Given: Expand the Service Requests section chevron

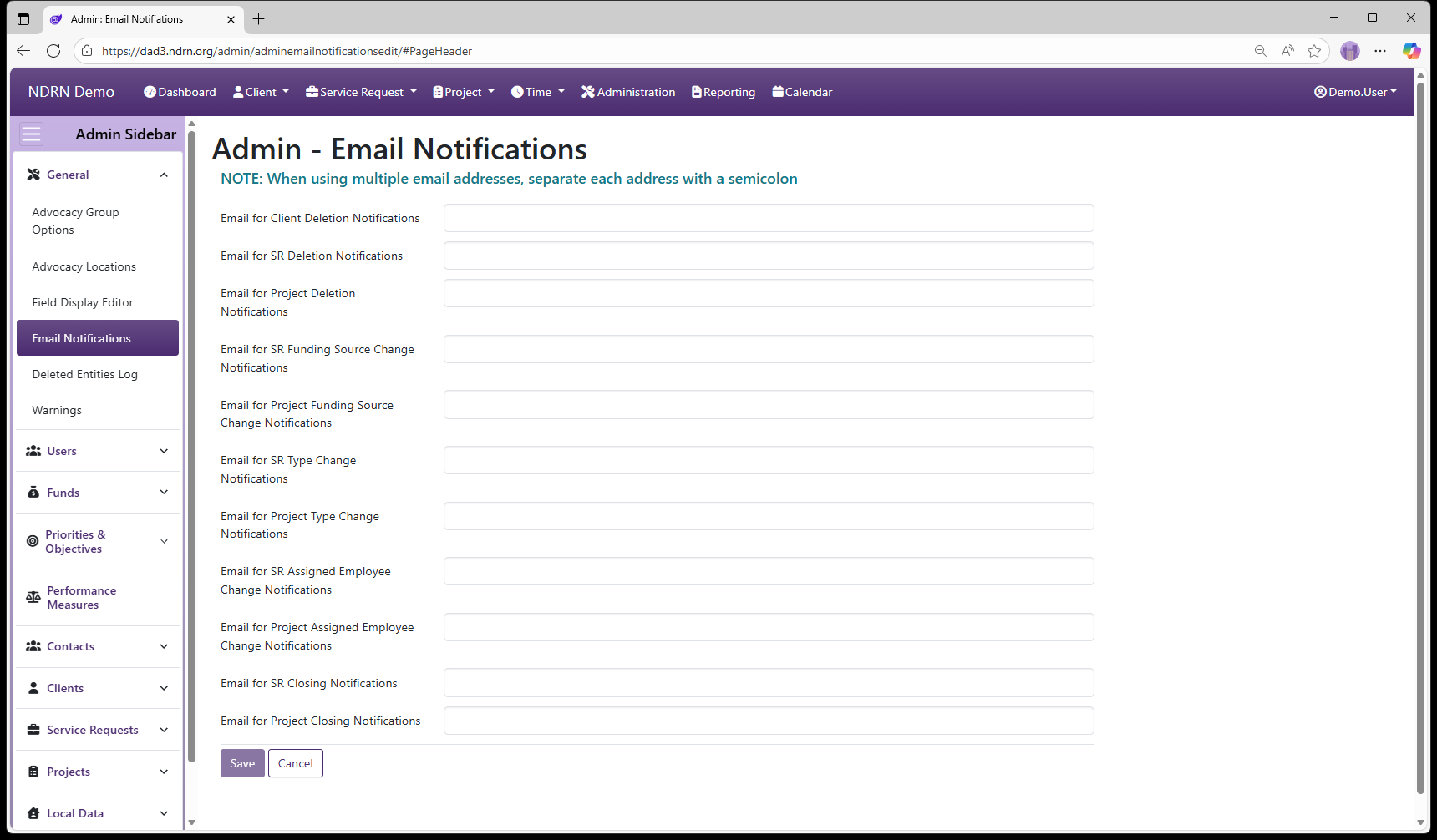Looking at the screenshot, I should pos(164,730).
